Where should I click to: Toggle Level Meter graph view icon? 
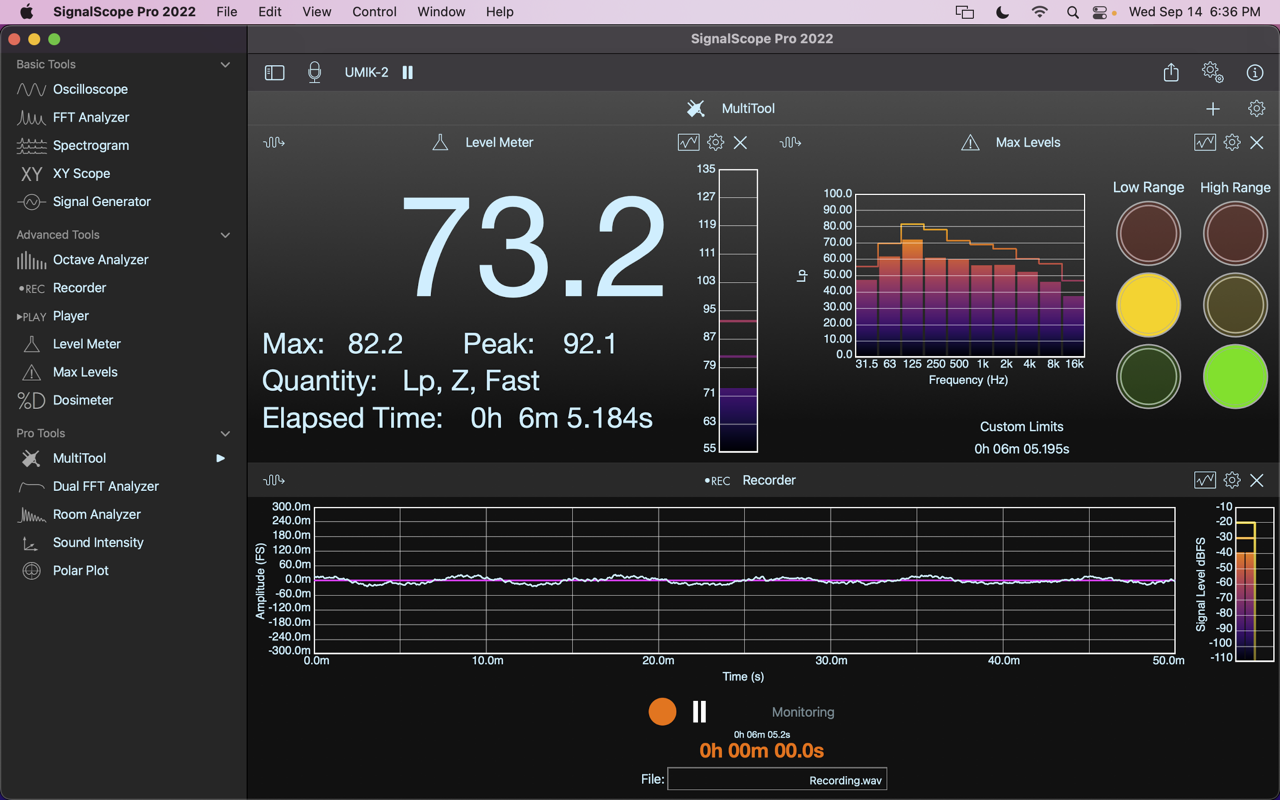[688, 142]
